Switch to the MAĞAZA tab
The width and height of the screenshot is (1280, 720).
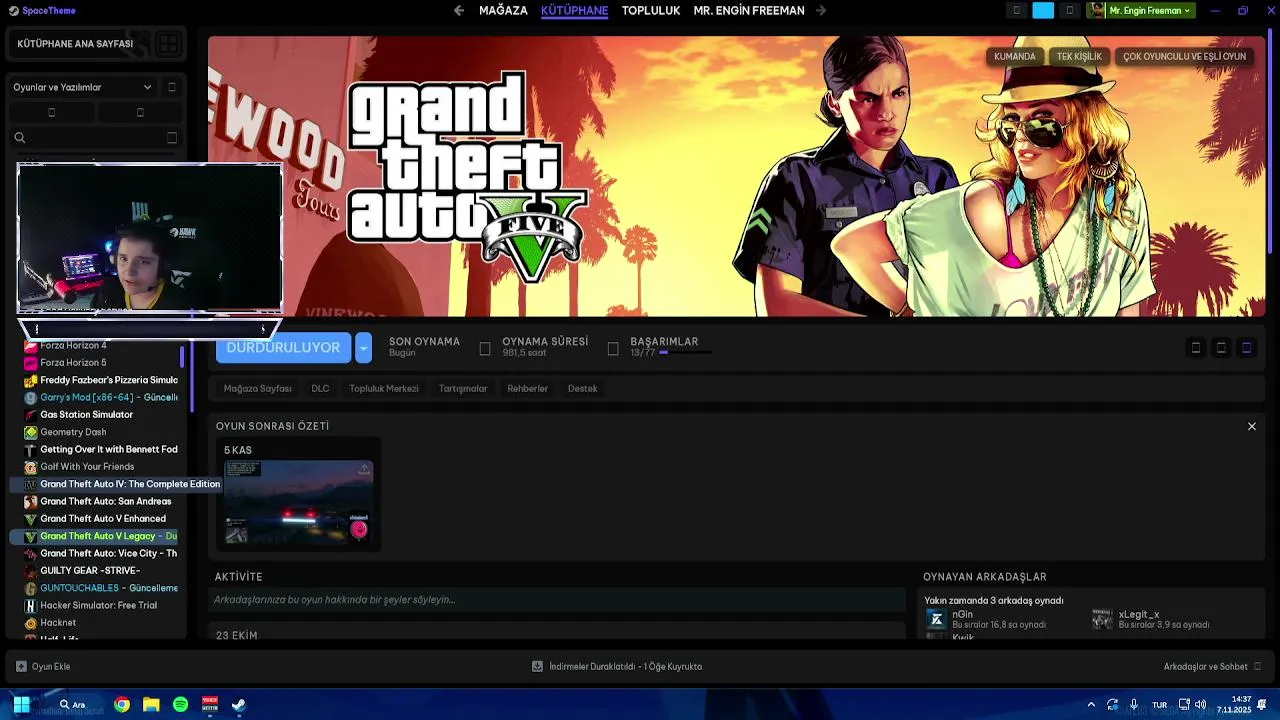click(x=503, y=11)
